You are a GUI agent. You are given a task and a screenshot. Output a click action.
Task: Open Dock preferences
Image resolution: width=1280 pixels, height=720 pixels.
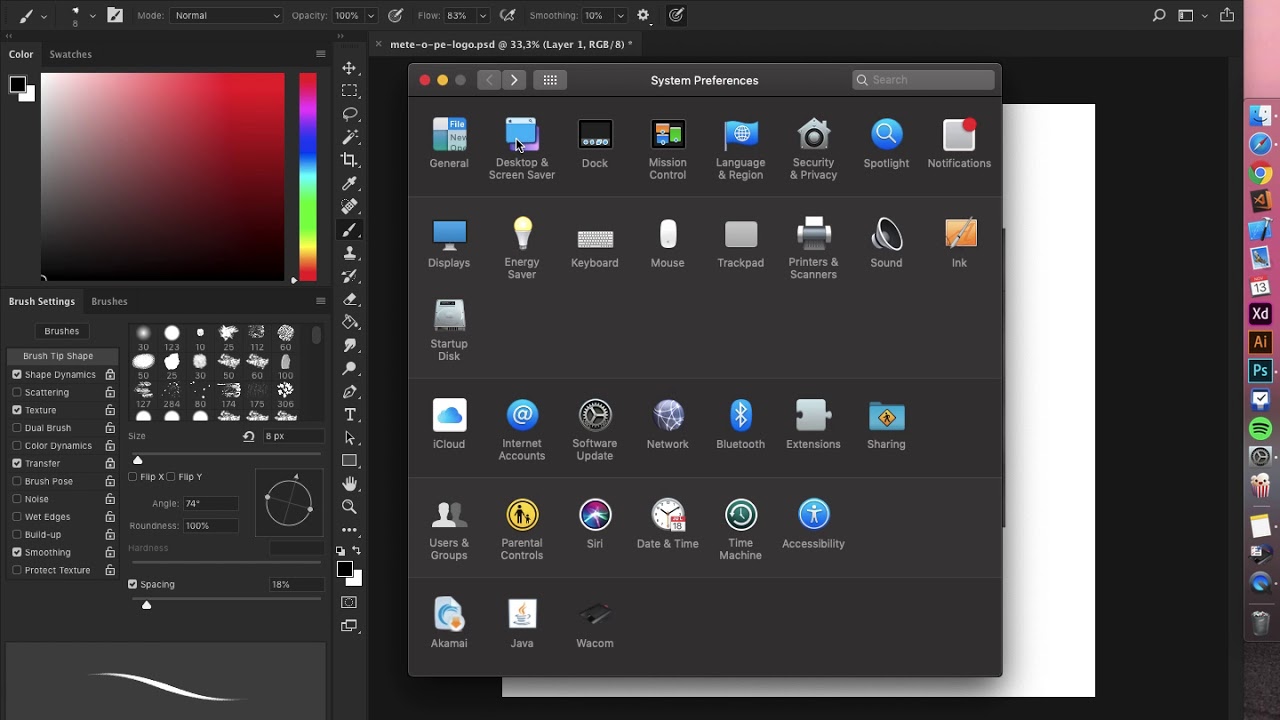click(x=595, y=143)
